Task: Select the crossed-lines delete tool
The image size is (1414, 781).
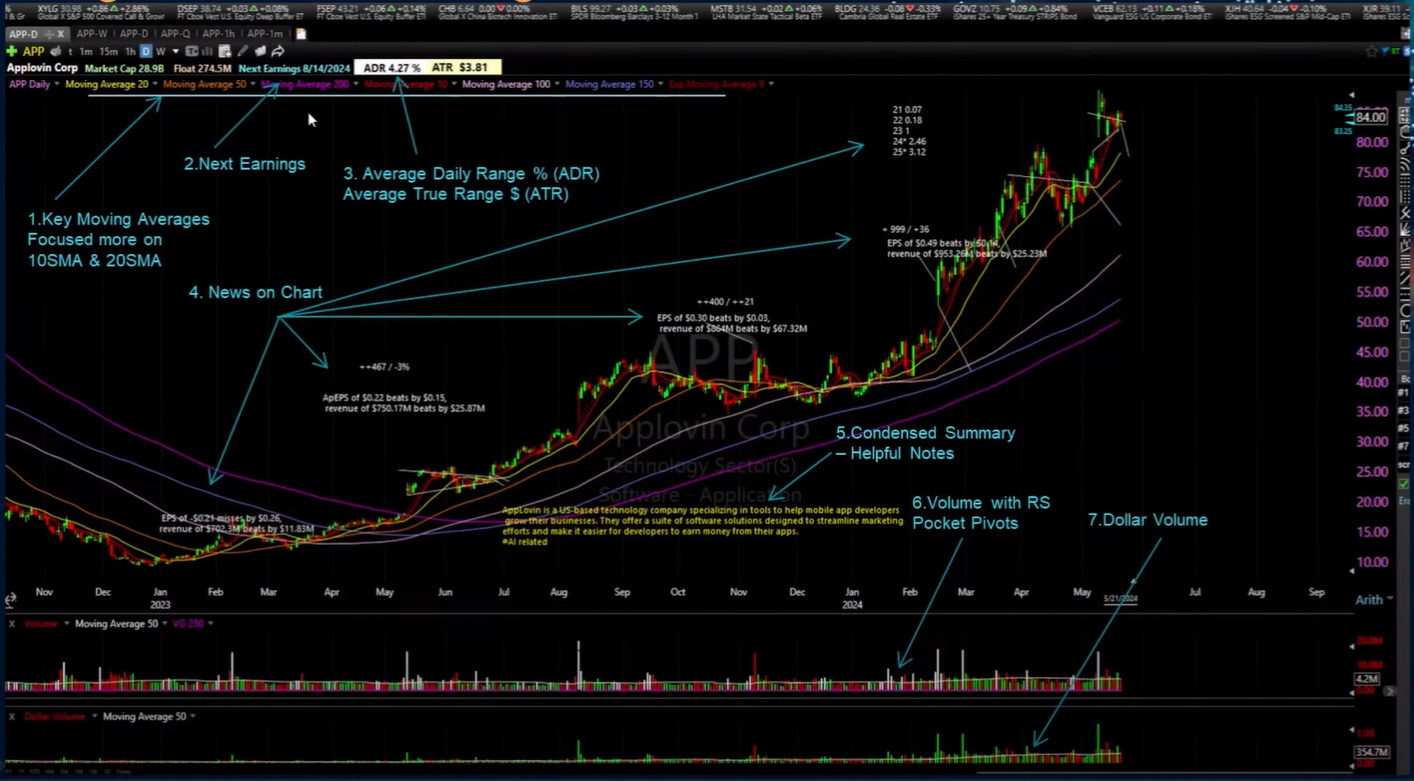Action: (1405, 213)
